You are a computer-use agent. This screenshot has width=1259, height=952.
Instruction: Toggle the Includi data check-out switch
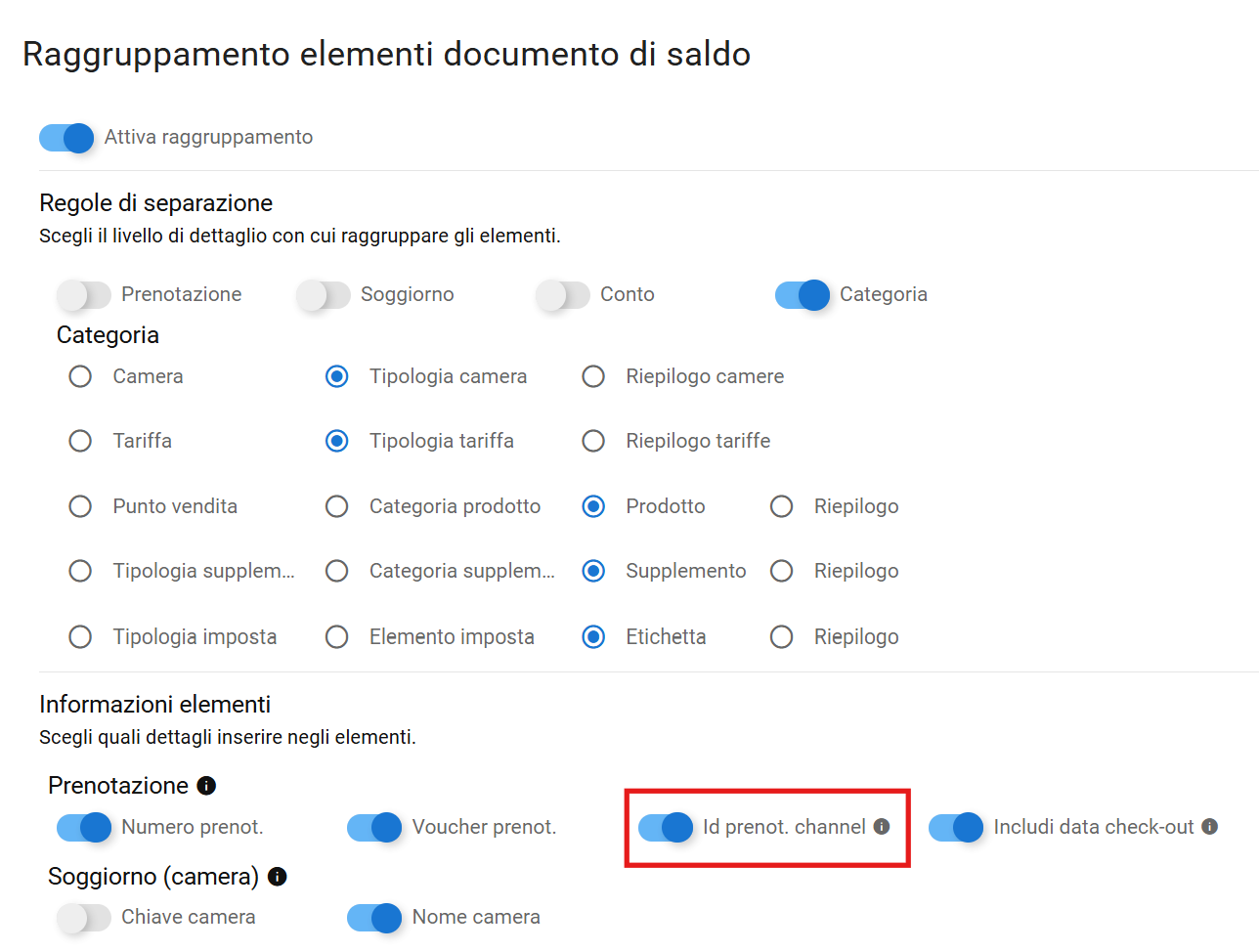click(956, 828)
